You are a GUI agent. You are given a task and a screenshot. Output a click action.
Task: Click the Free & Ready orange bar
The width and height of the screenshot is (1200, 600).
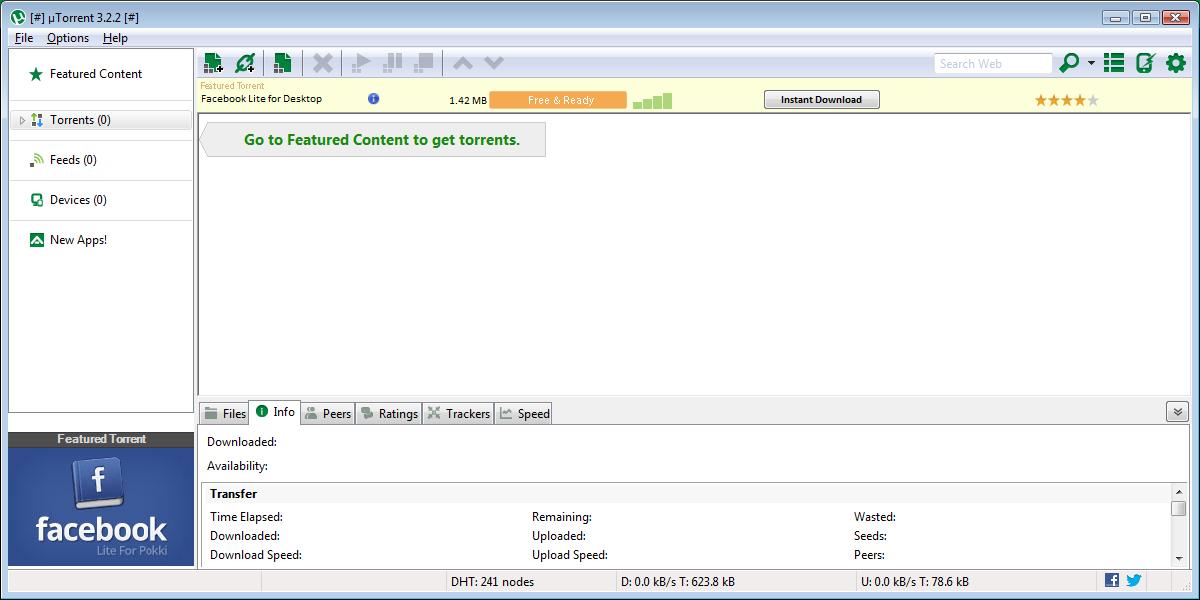click(x=558, y=100)
